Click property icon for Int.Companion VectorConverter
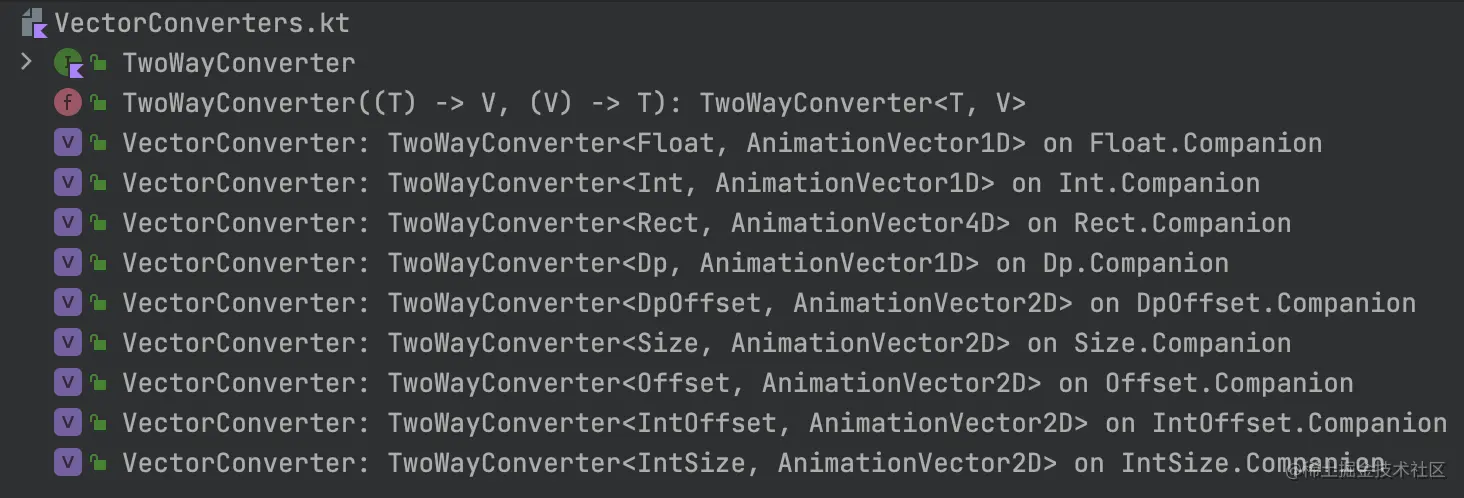 tap(67, 183)
